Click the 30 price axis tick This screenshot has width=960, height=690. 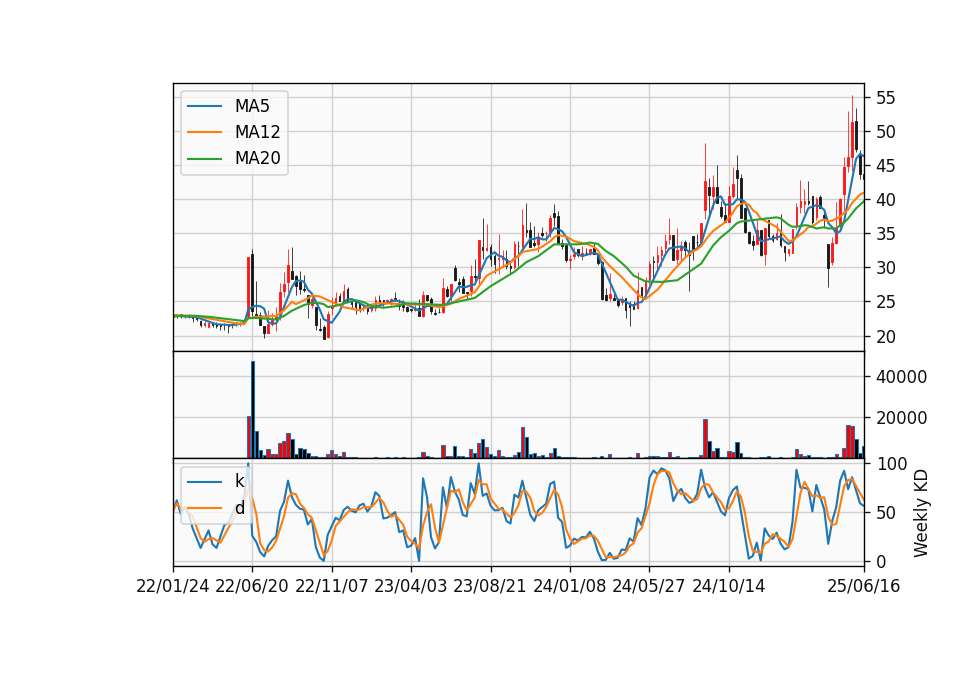tap(885, 268)
